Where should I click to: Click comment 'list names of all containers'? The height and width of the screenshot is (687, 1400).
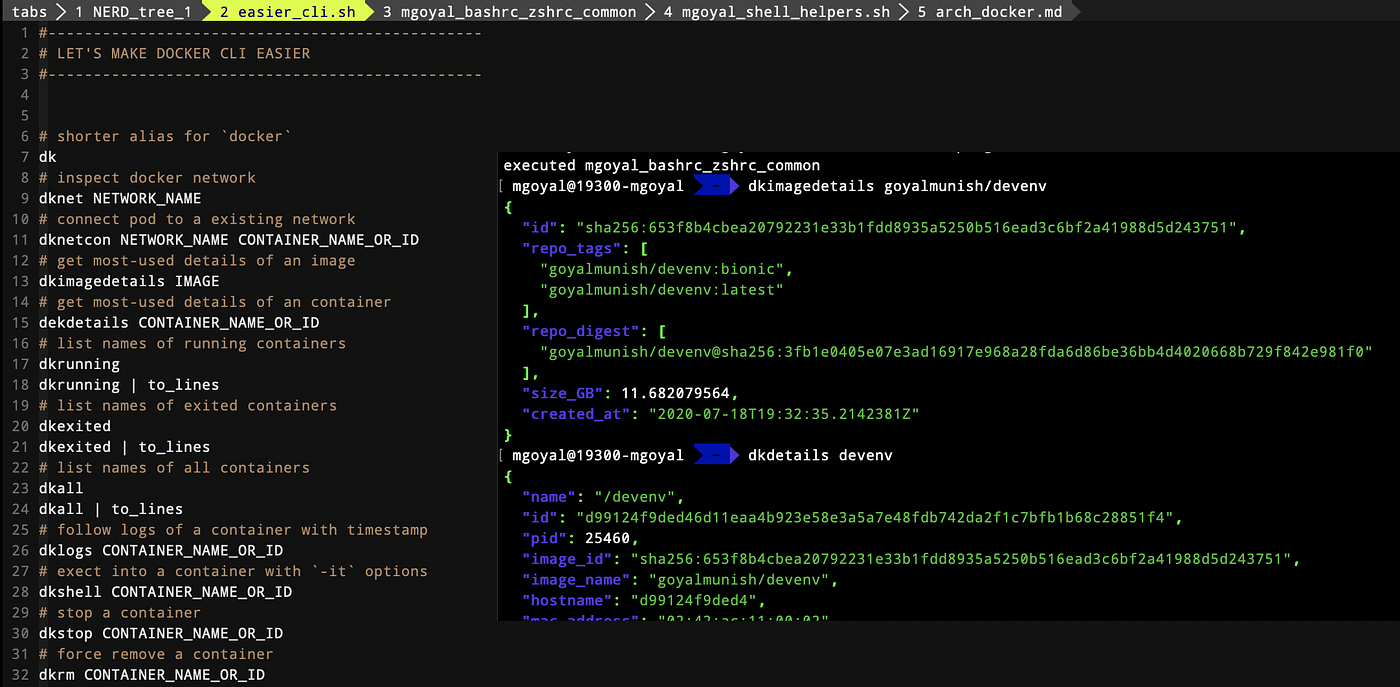tap(174, 467)
